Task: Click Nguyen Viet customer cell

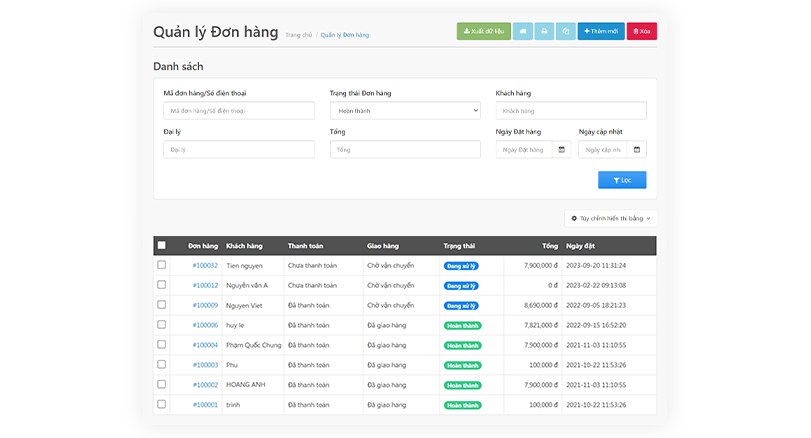Action: coord(244,305)
